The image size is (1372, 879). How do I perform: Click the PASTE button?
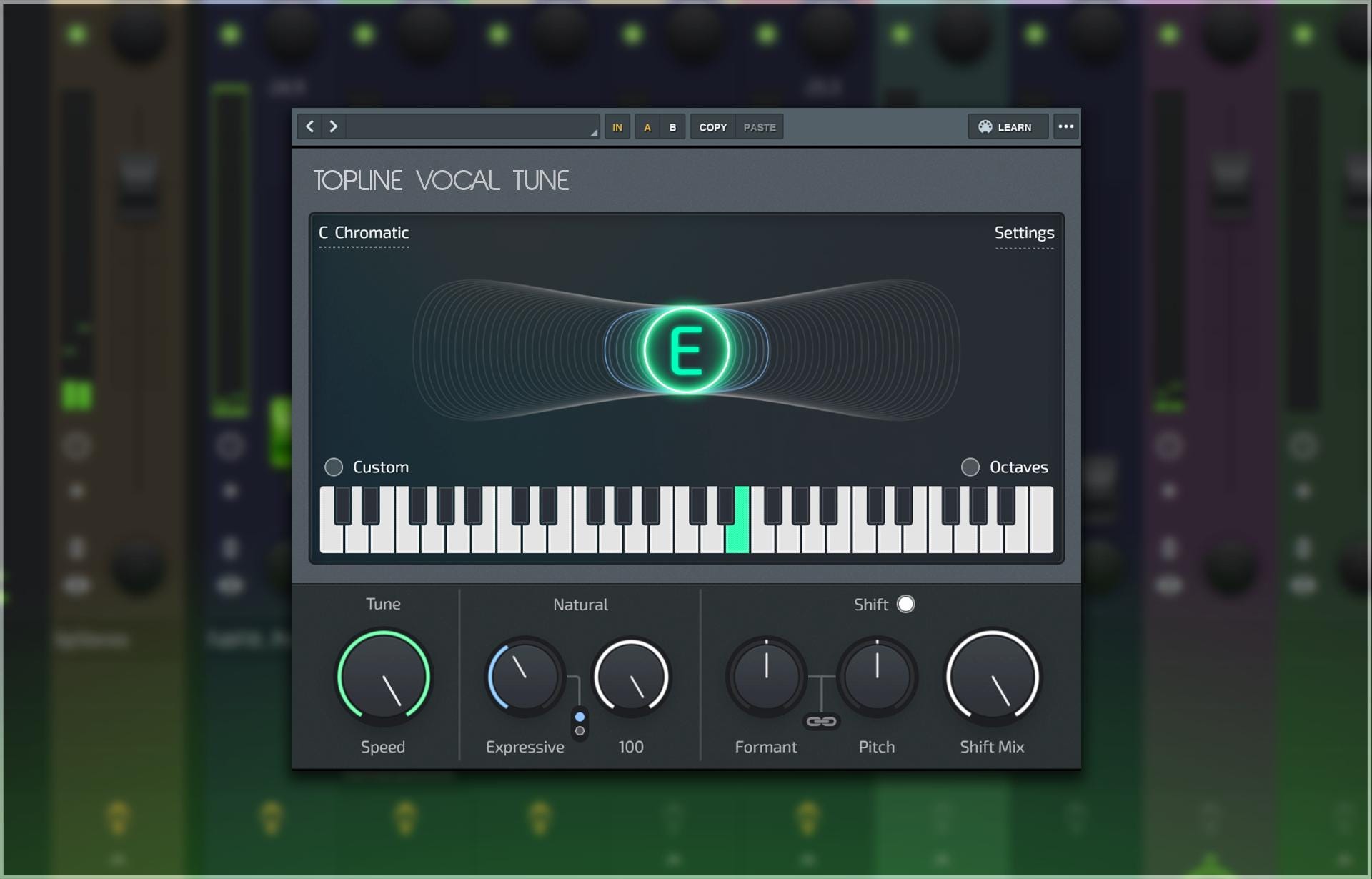pos(760,127)
